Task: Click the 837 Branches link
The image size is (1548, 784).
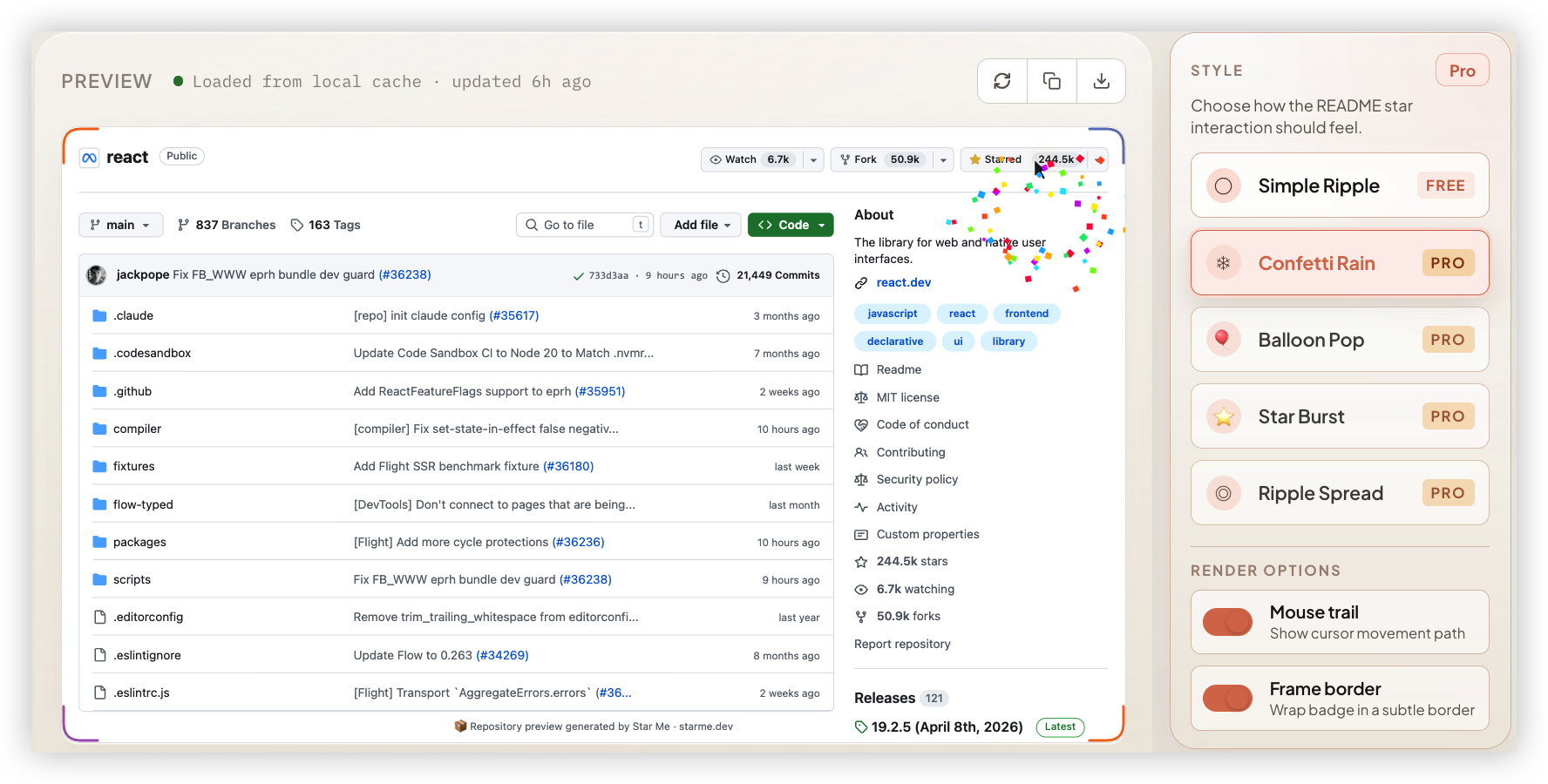Action: coord(227,225)
